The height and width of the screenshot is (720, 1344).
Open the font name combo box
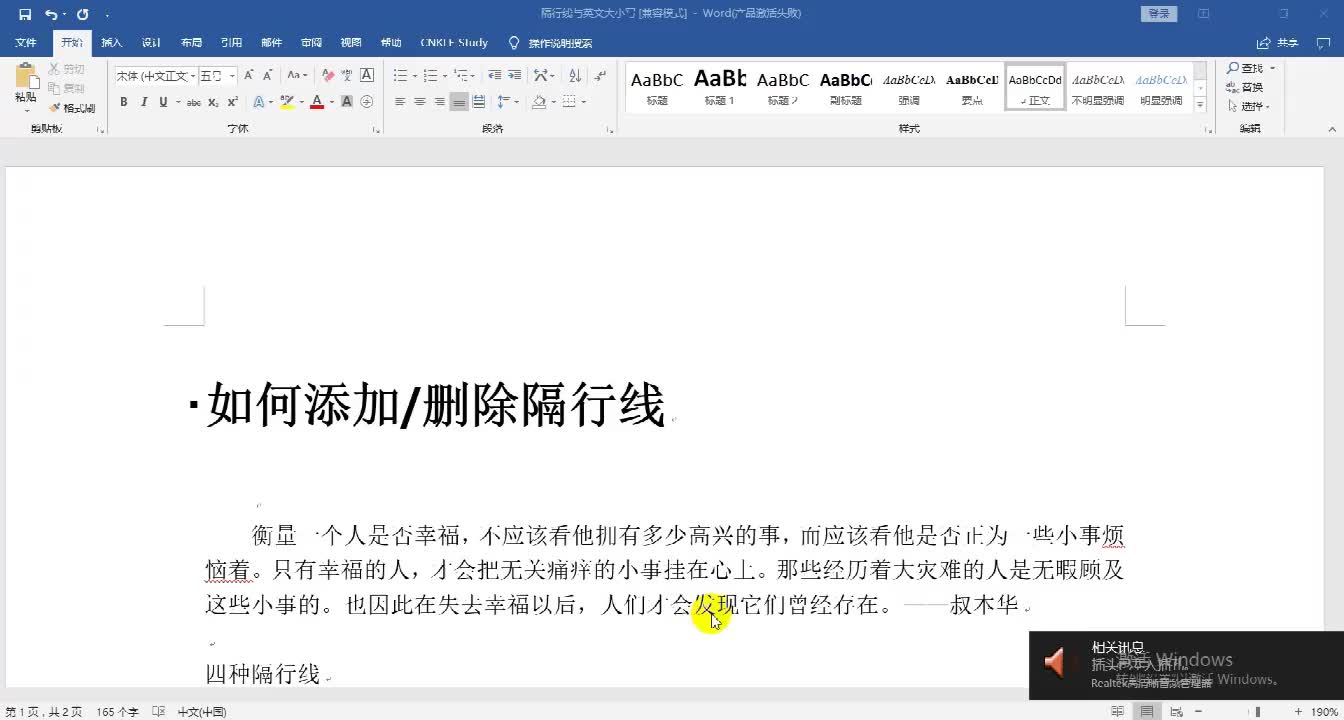pos(155,76)
